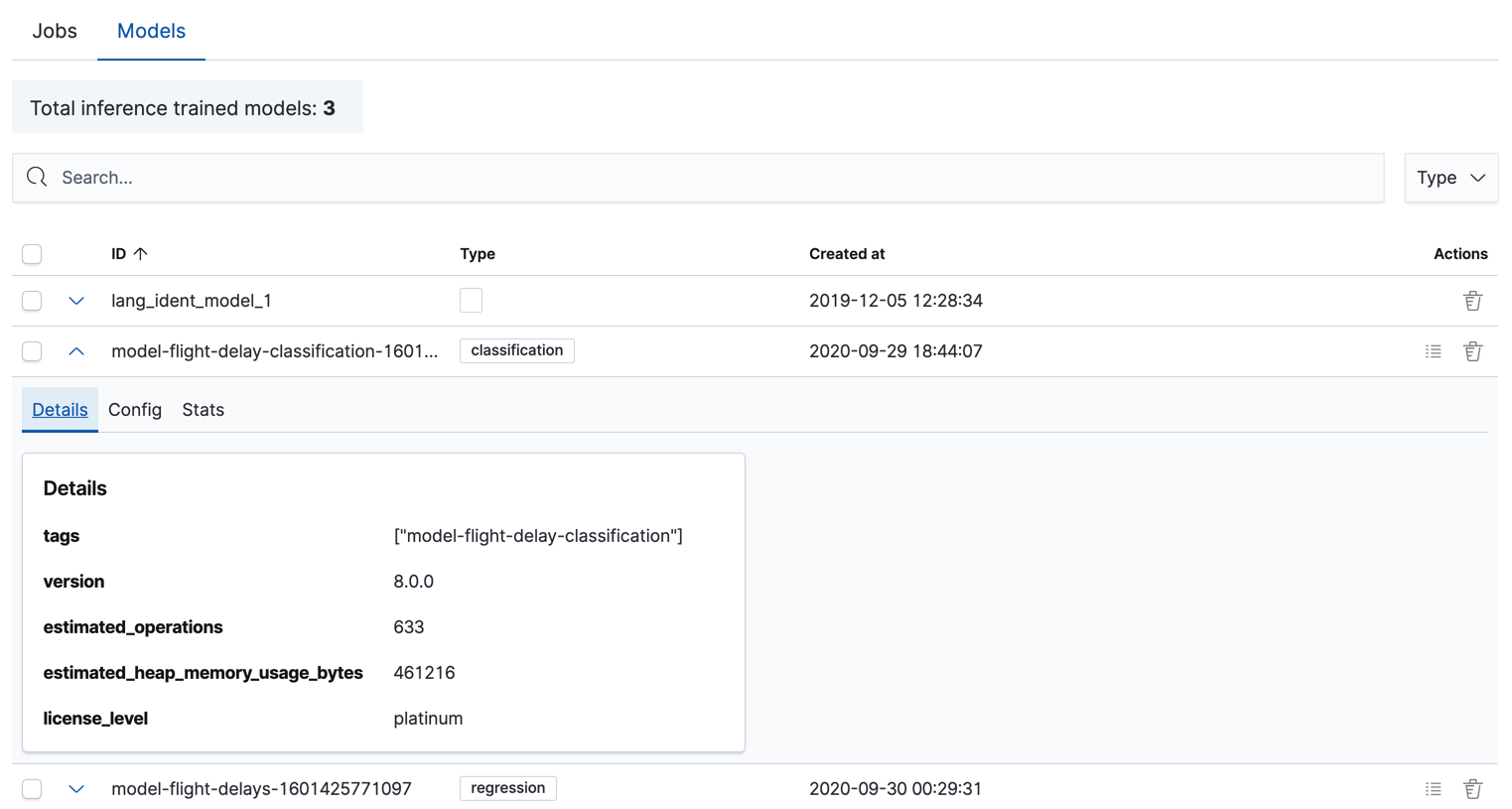Open the Type filter dropdown
Screen dimensions: 1512x809
tap(1450, 177)
